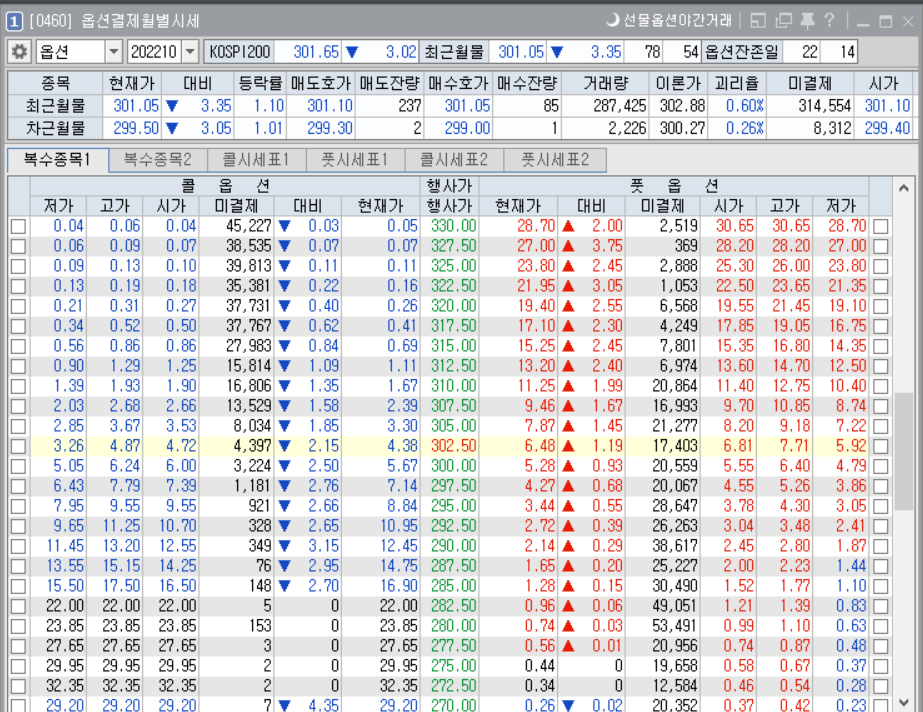Click the KOSPI200 label button
923x712 pixels.
[x=240, y=52]
